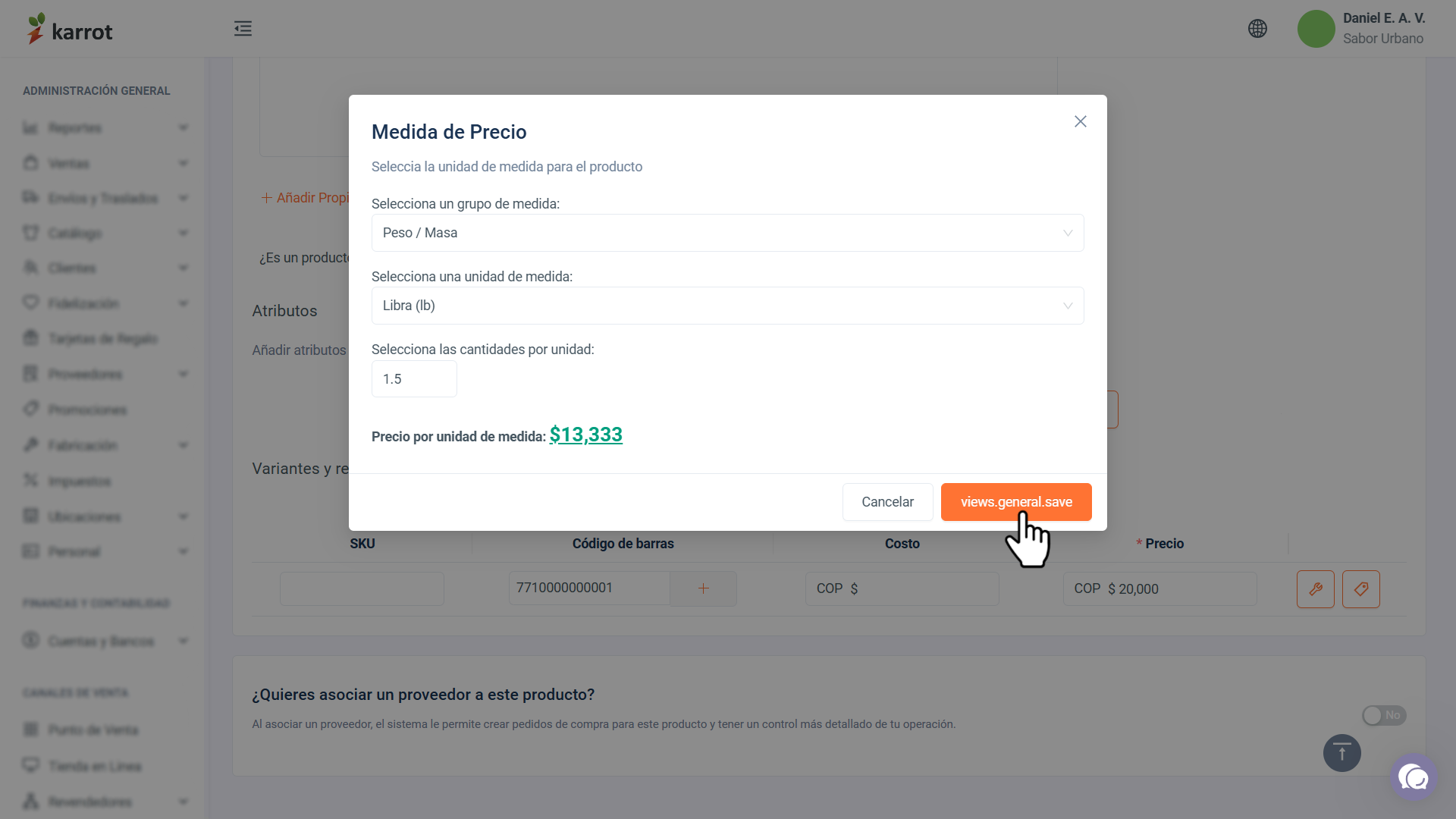This screenshot has width=1456, height=819.
Task: Click the back-to-top arrow button
Action: tap(1342, 753)
